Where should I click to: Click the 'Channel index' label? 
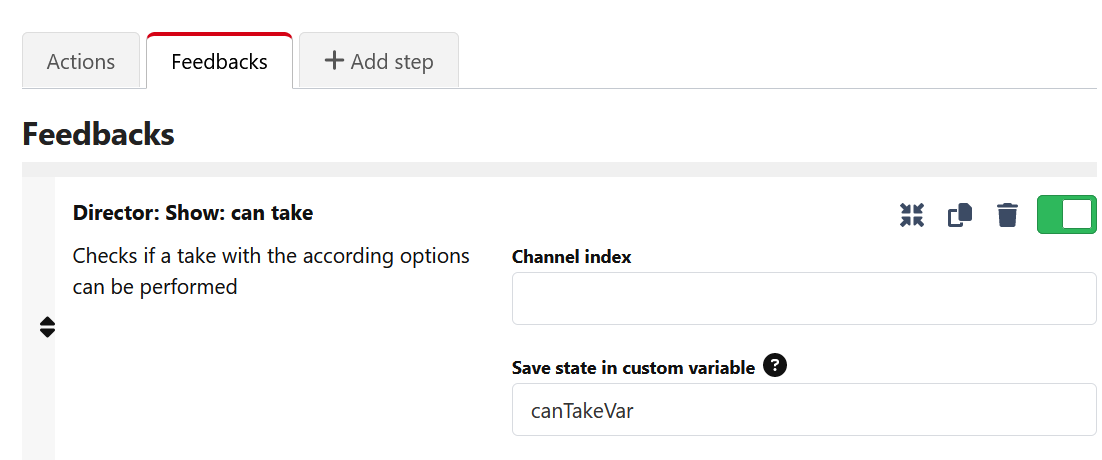(x=571, y=256)
